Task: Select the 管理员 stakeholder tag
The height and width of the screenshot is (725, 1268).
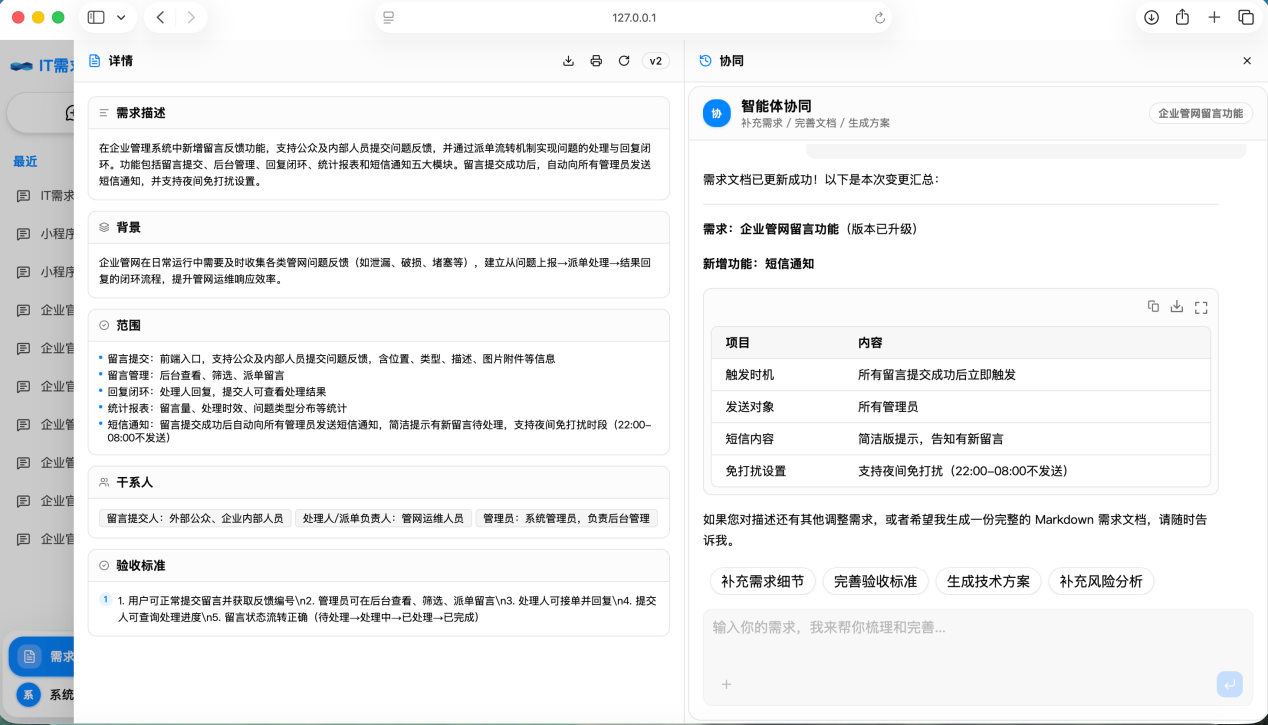Action: point(566,518)
